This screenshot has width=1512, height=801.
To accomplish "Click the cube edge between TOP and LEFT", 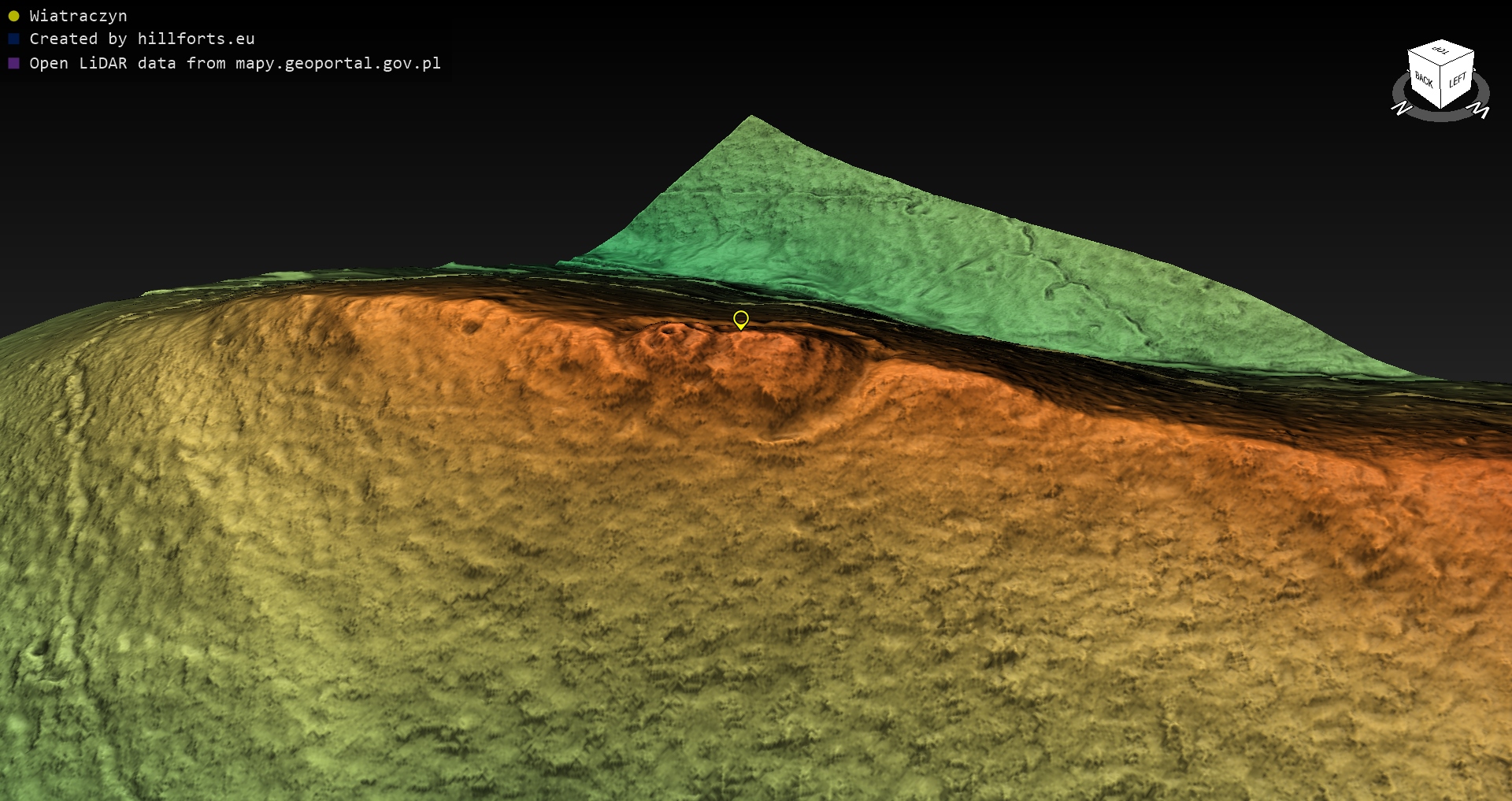I will click(1458, 59).
